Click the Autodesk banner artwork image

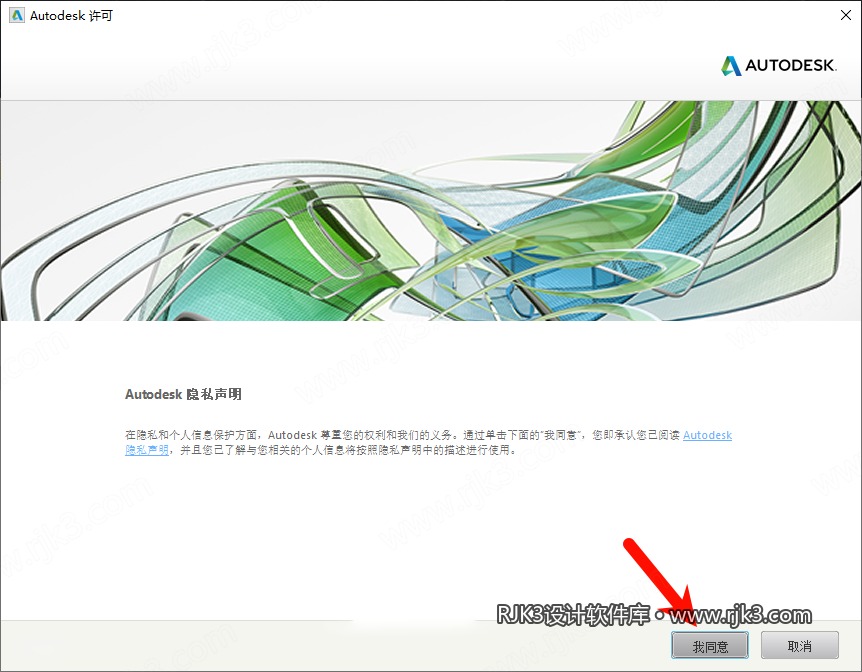click(x=431, y=211)
